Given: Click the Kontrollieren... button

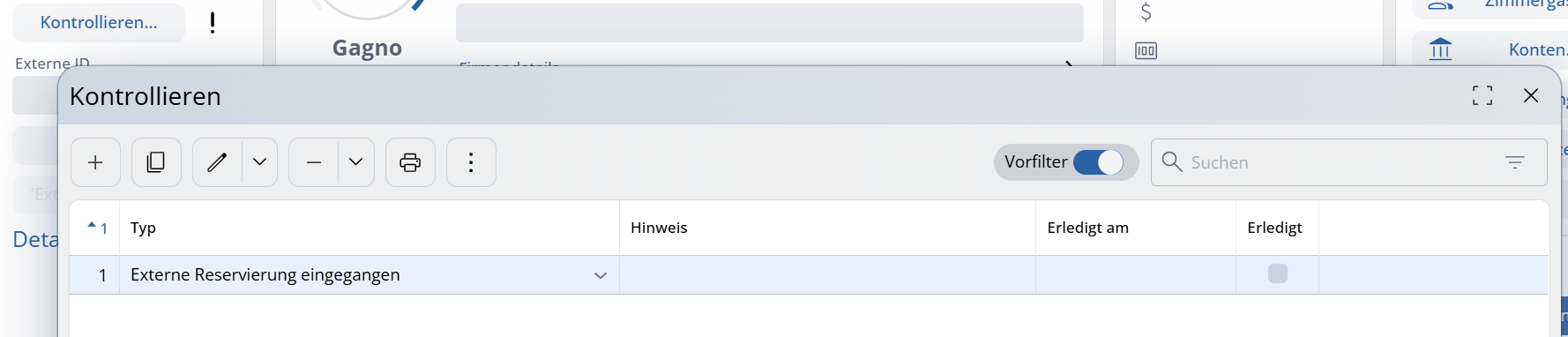Looking at the screenshot, I should pyautogui.click(x=99, y=23).
